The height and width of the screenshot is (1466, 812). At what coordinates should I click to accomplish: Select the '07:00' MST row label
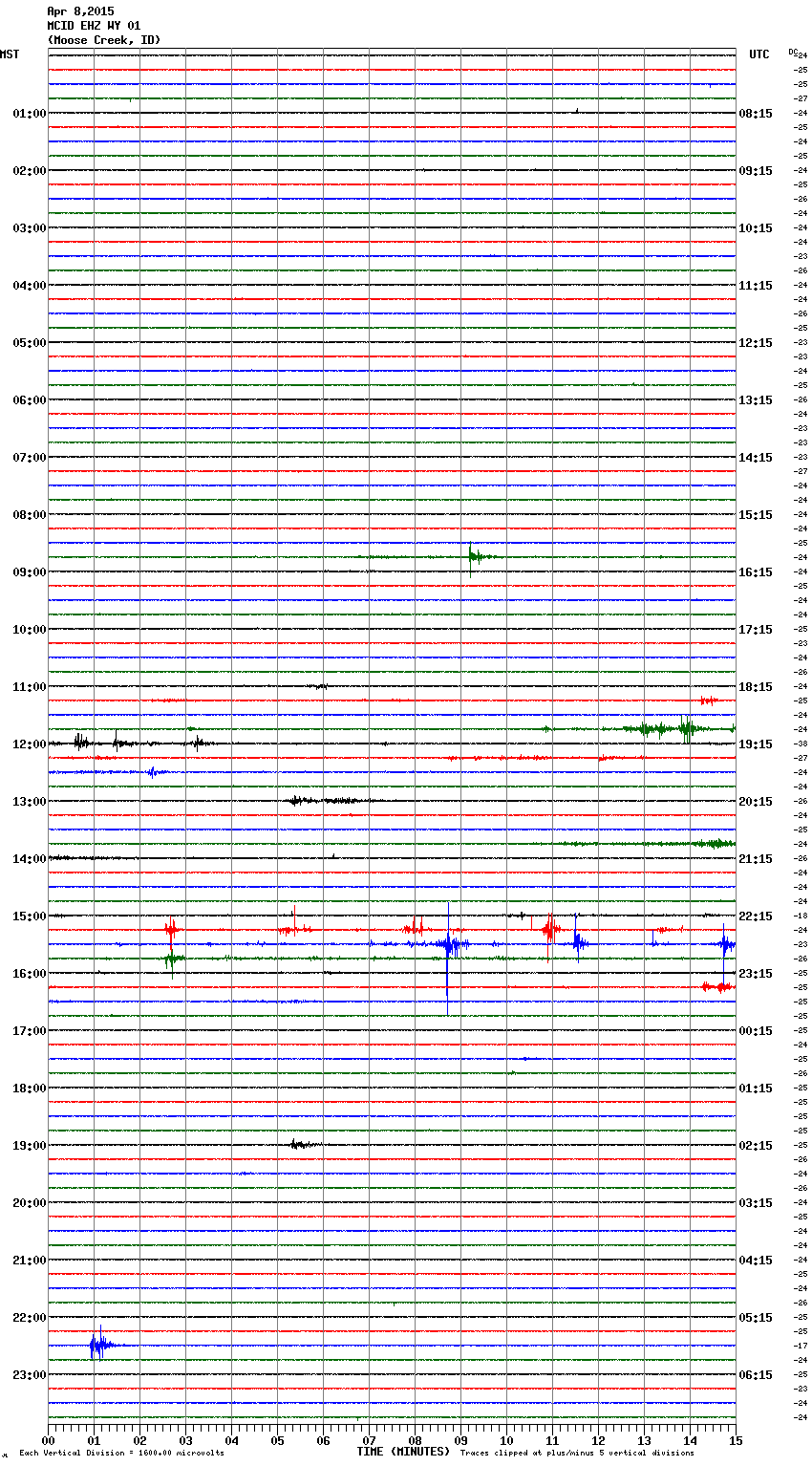click(29, 458)
